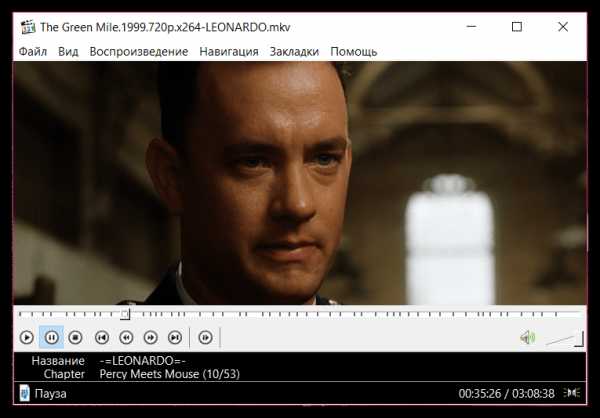Click the frame step button

(205, 338)
